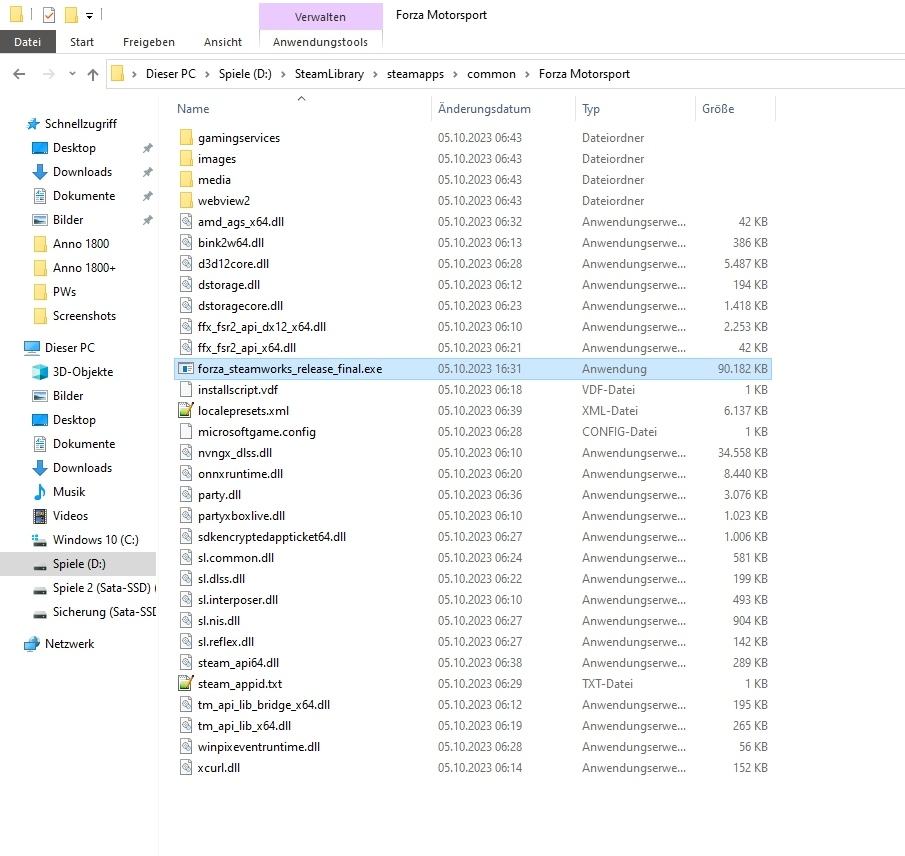
Task: Click SteamLibrary breadcrumb segment
Action: click(x=330, y=74)
